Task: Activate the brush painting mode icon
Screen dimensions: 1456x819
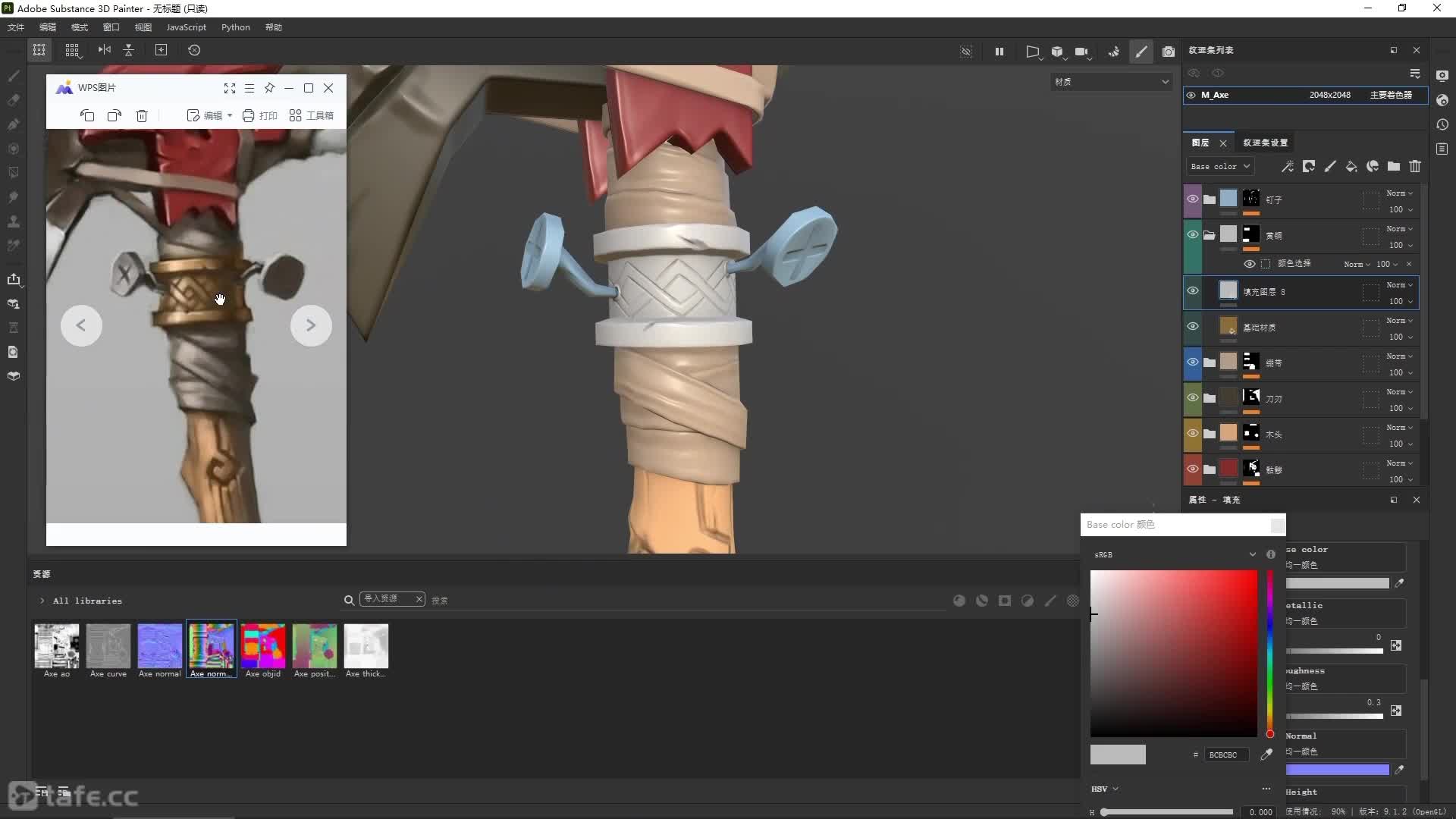Action: [x=1141, y=52]
